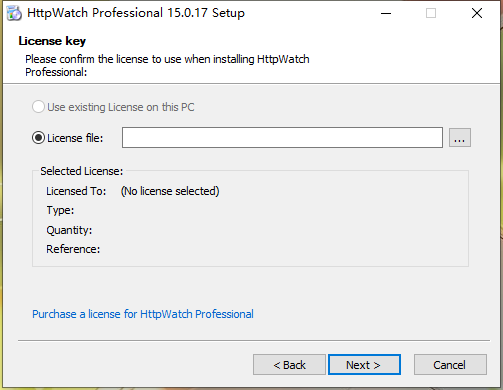Close the HttpWatch Setup window
Image resolution: width=503 pixels, height=390 pixels.
[477, 13]
